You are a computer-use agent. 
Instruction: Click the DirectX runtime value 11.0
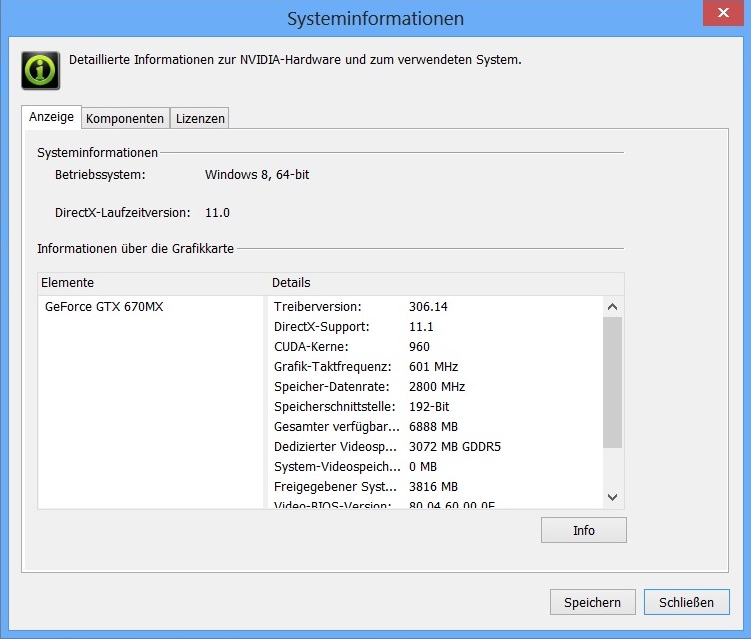217,213
